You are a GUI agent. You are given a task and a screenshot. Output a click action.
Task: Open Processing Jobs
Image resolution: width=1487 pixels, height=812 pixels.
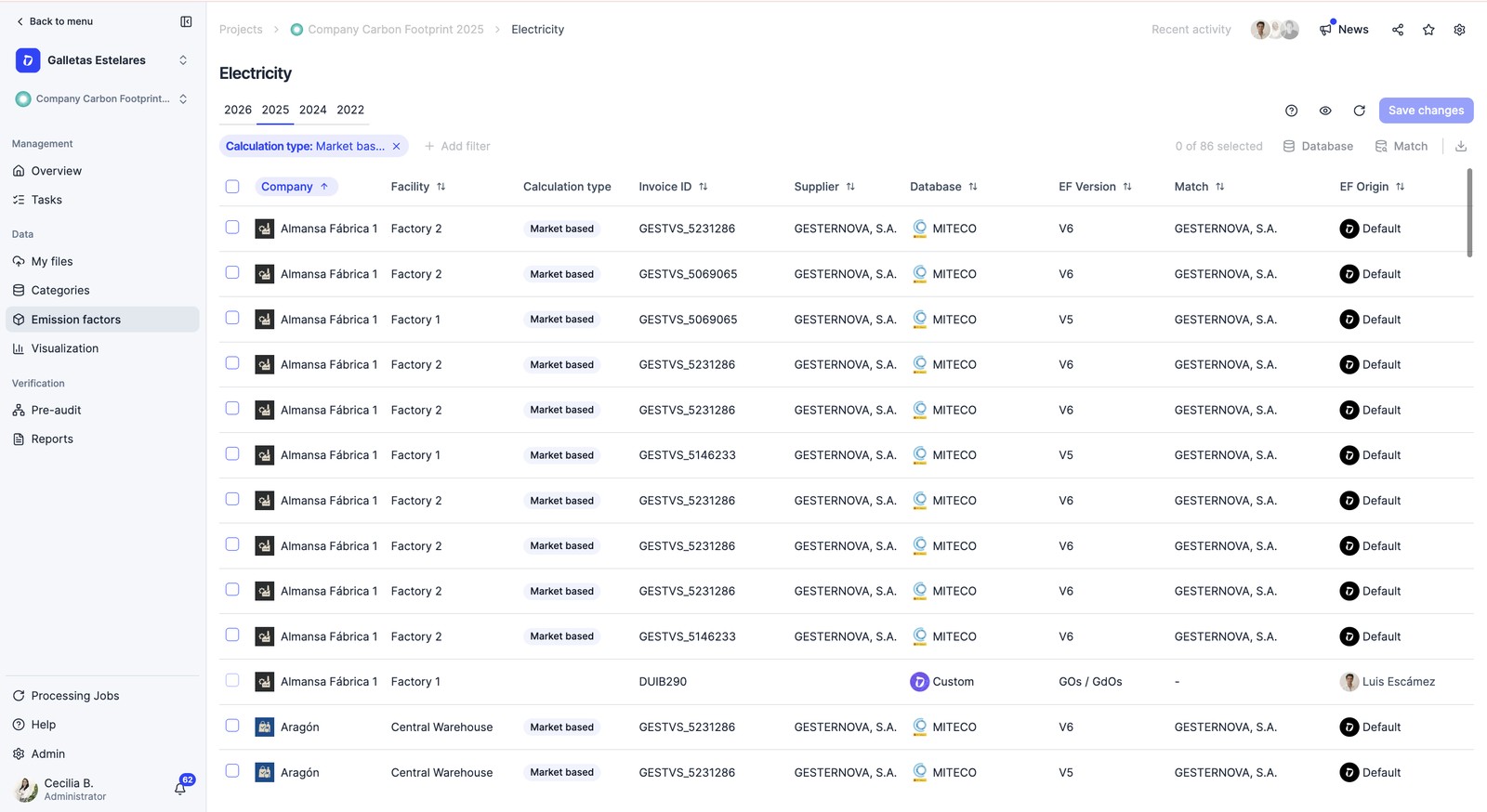(102, 696)
